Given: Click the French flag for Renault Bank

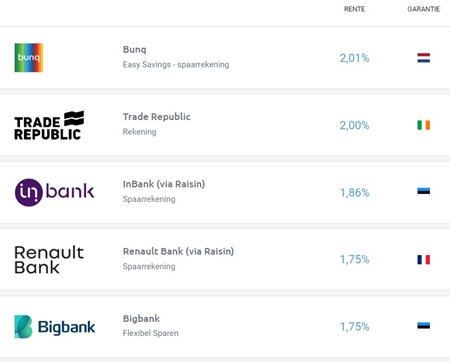Looking at the screenshot, I should tap(424, 259).
